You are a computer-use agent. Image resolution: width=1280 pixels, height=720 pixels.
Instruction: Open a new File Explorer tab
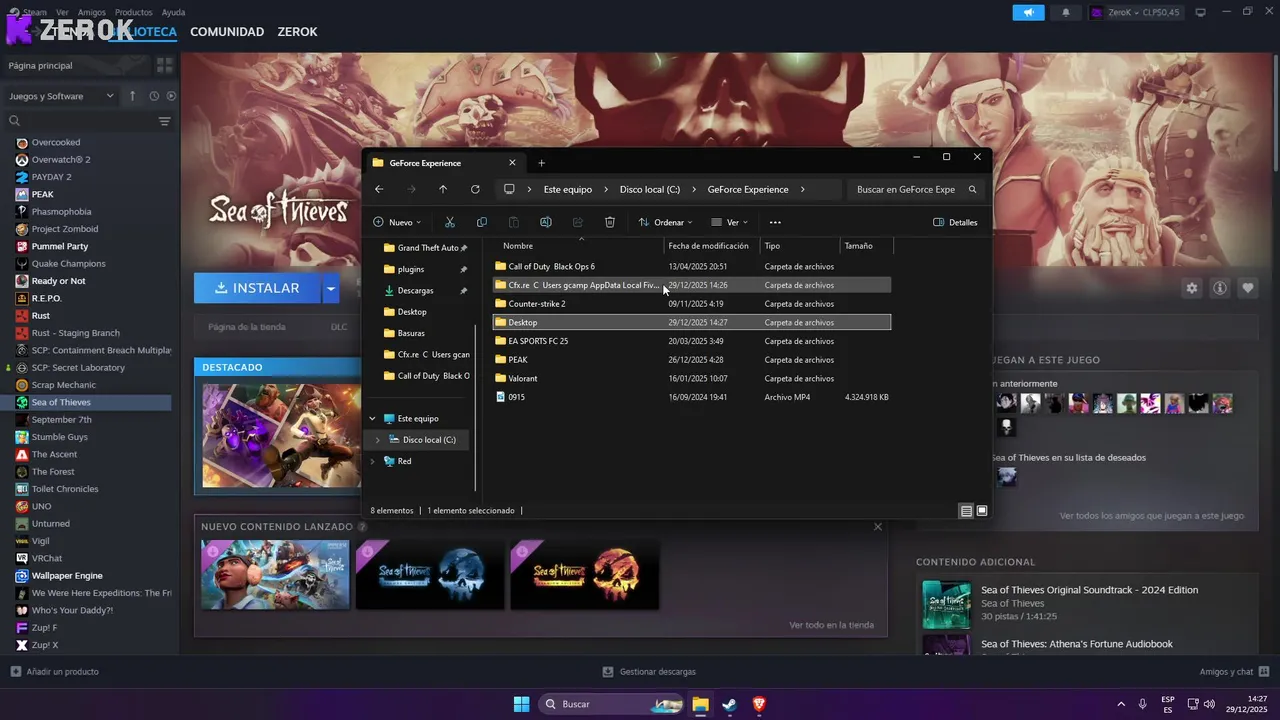541,163
